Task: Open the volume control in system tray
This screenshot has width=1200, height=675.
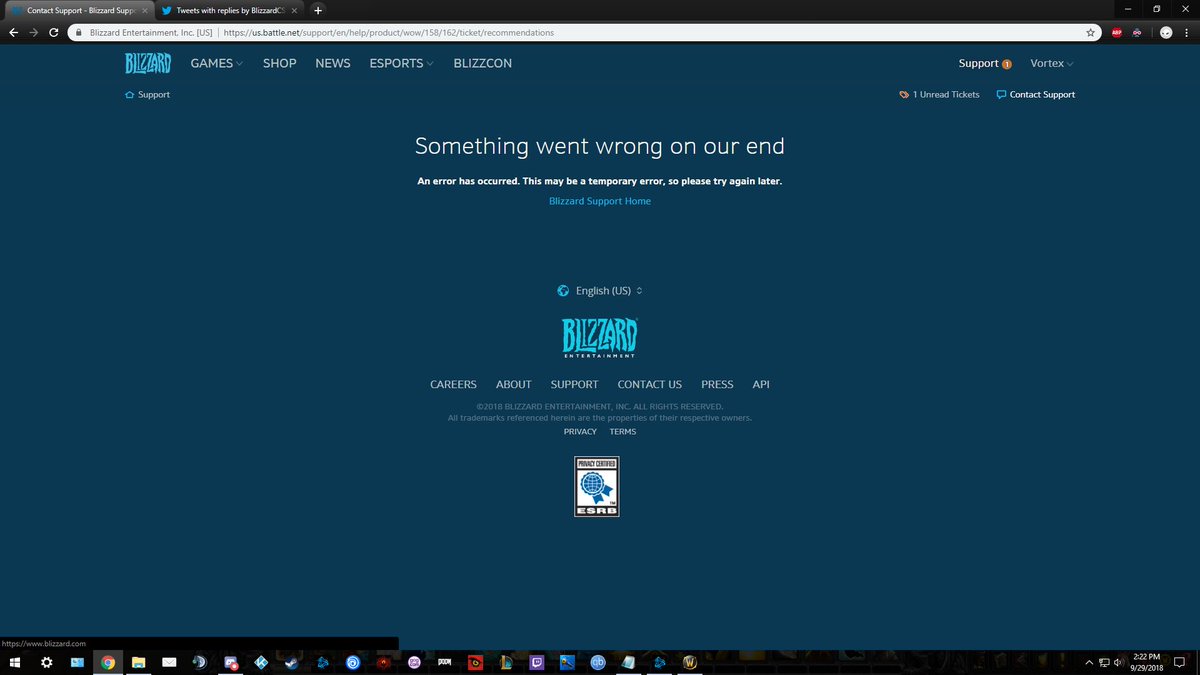Action: click(1120, 662)
